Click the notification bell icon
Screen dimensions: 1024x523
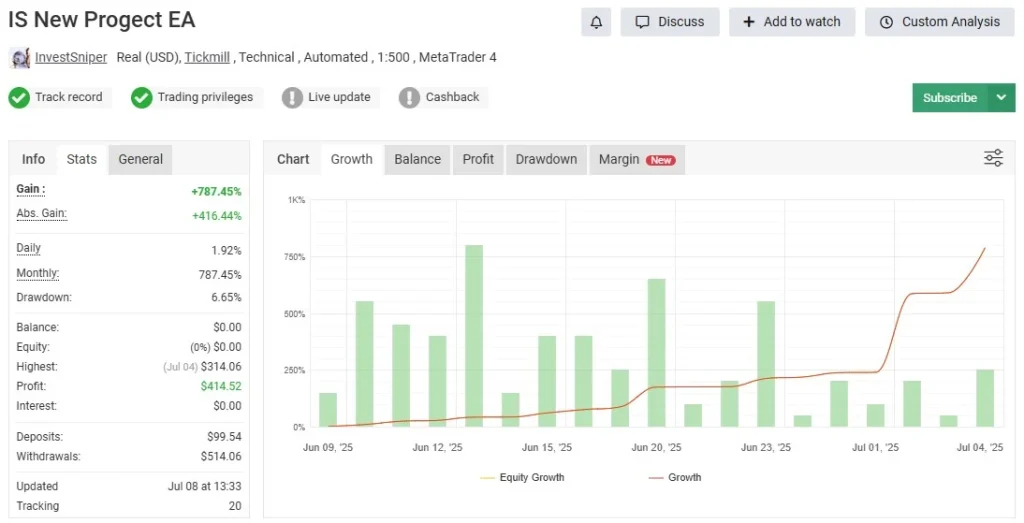(596, 22)
